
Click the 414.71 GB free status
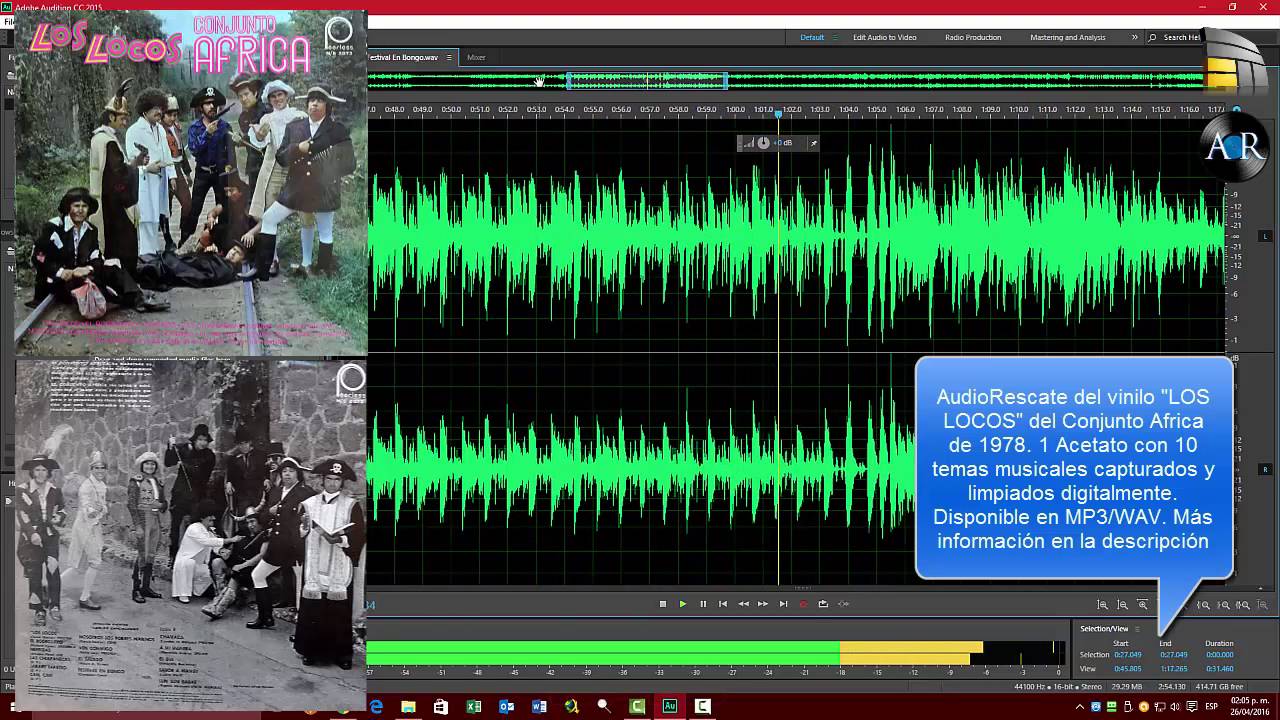(1218, 687)
